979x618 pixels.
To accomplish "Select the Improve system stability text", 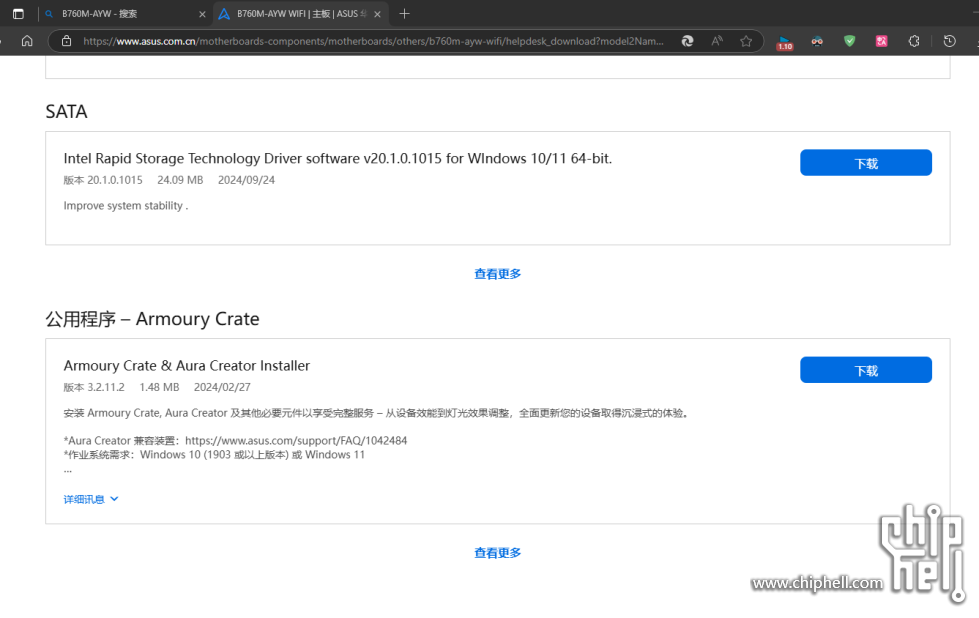I will [125, 206].
